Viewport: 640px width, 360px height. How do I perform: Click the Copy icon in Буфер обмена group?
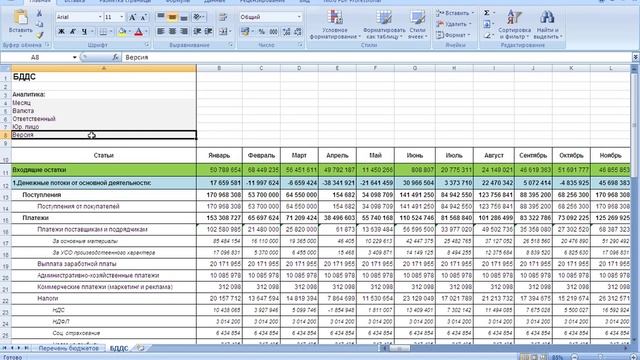[x=40, y=24]
